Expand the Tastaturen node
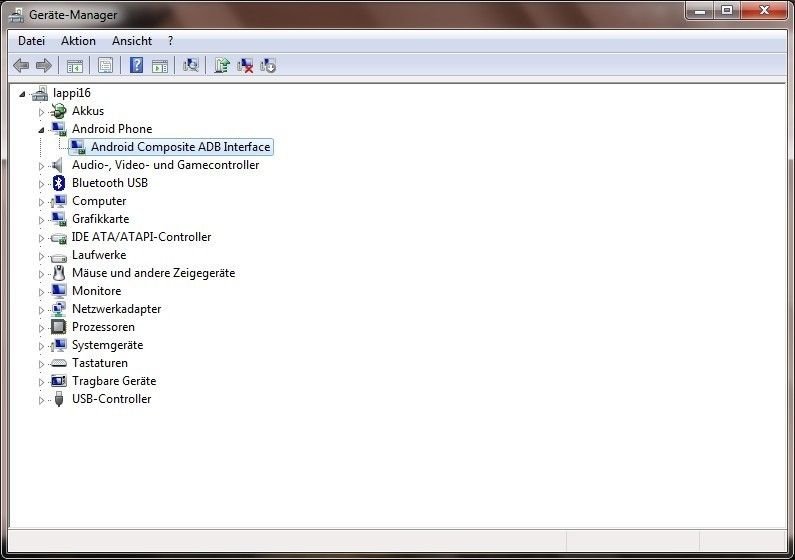The image size is (795, 560). pyautogui.click(x=42, y=364)
